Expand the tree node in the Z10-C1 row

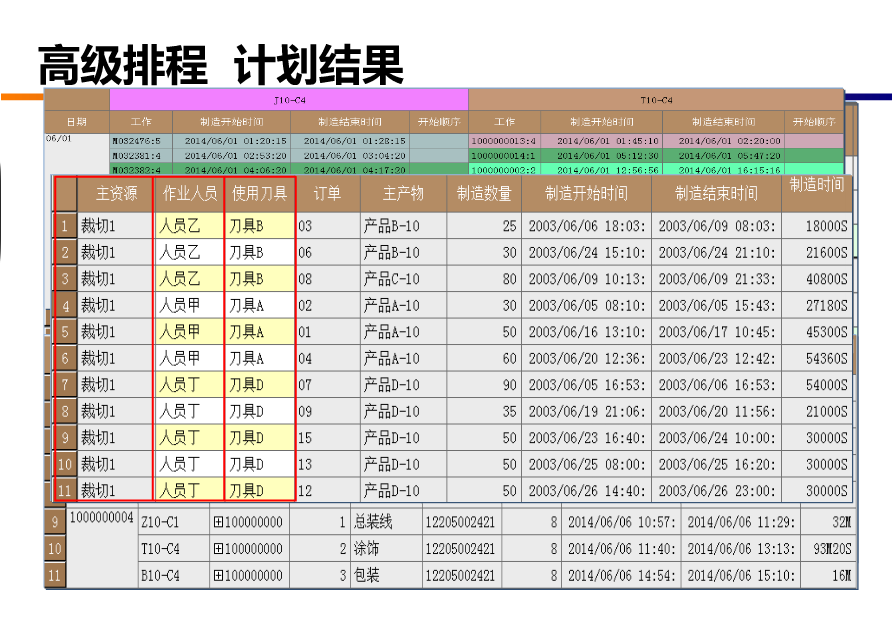pos(218,522)
